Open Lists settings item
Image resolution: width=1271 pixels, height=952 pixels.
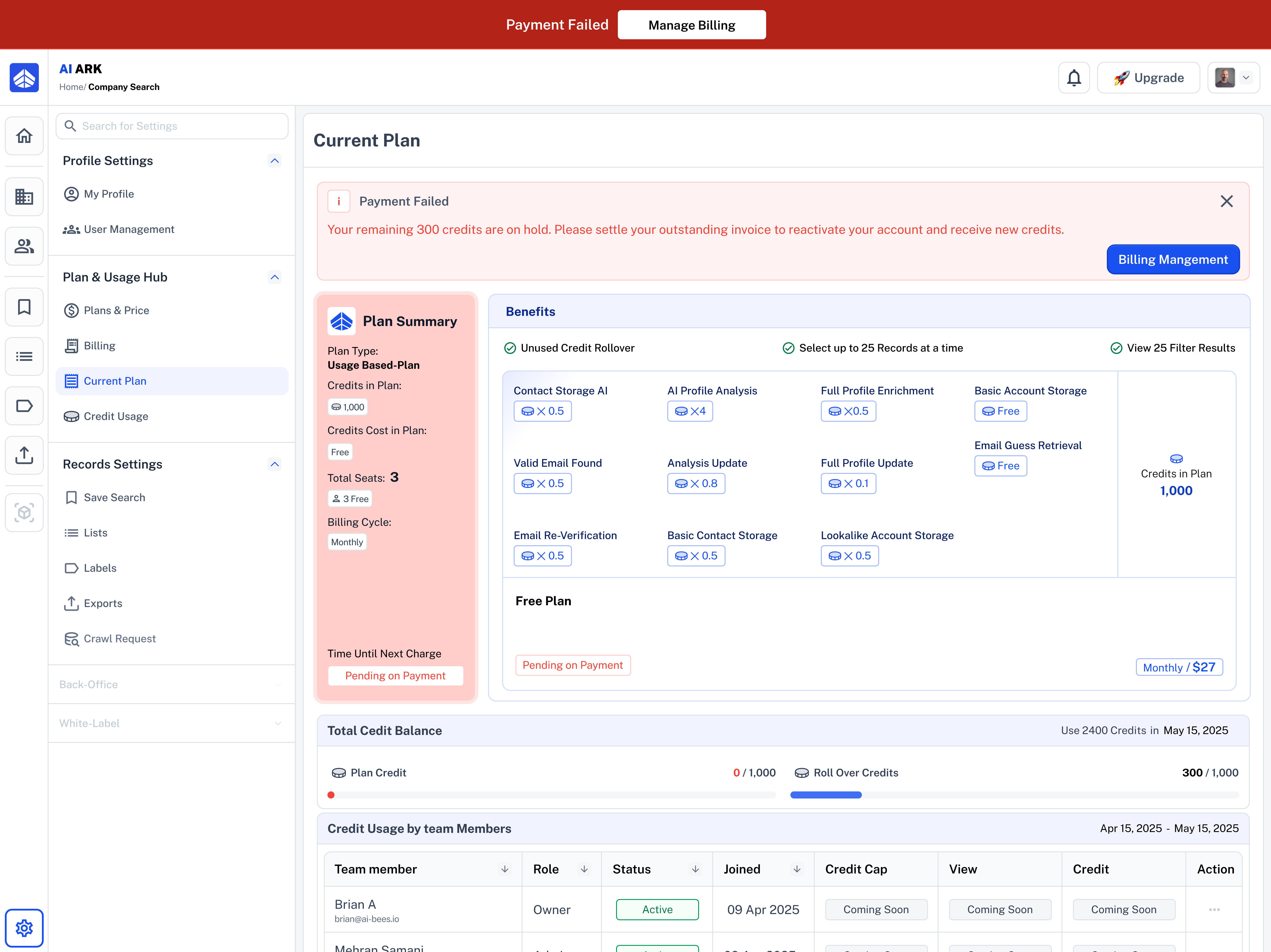tap(172, 533)
